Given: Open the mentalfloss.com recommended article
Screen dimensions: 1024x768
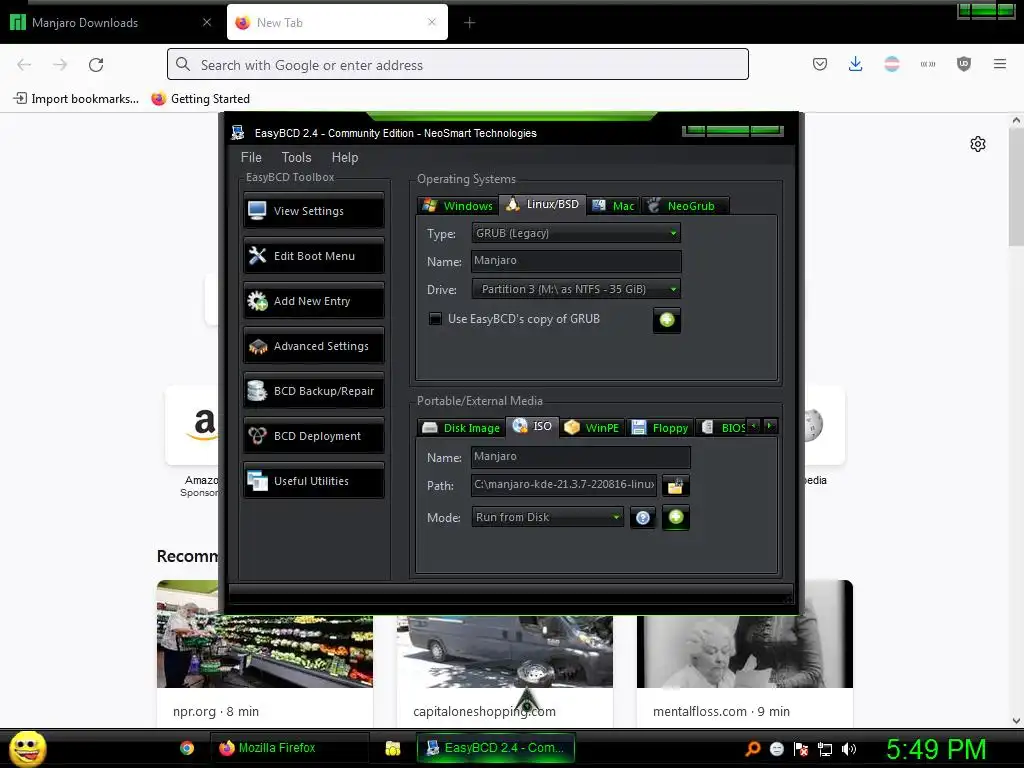Looking at the screenshot, I should coord(745,653).
